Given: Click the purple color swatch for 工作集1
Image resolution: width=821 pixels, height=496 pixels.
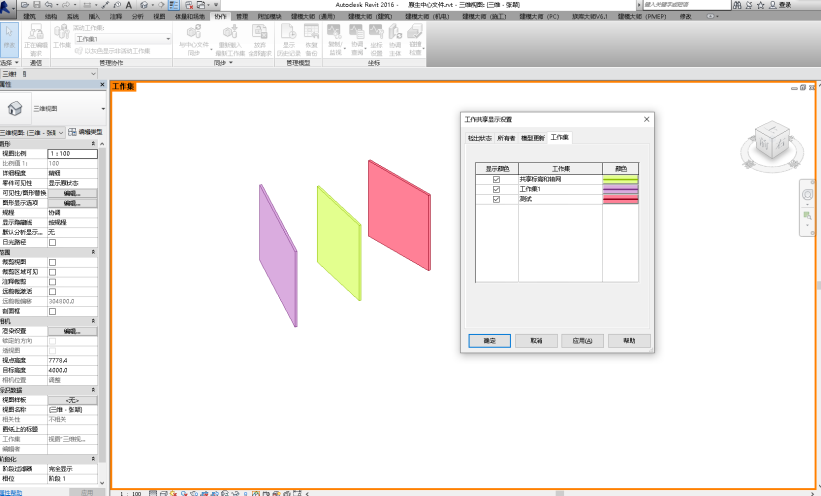Looking at the screenshot, I should click(x=620, y=189).
